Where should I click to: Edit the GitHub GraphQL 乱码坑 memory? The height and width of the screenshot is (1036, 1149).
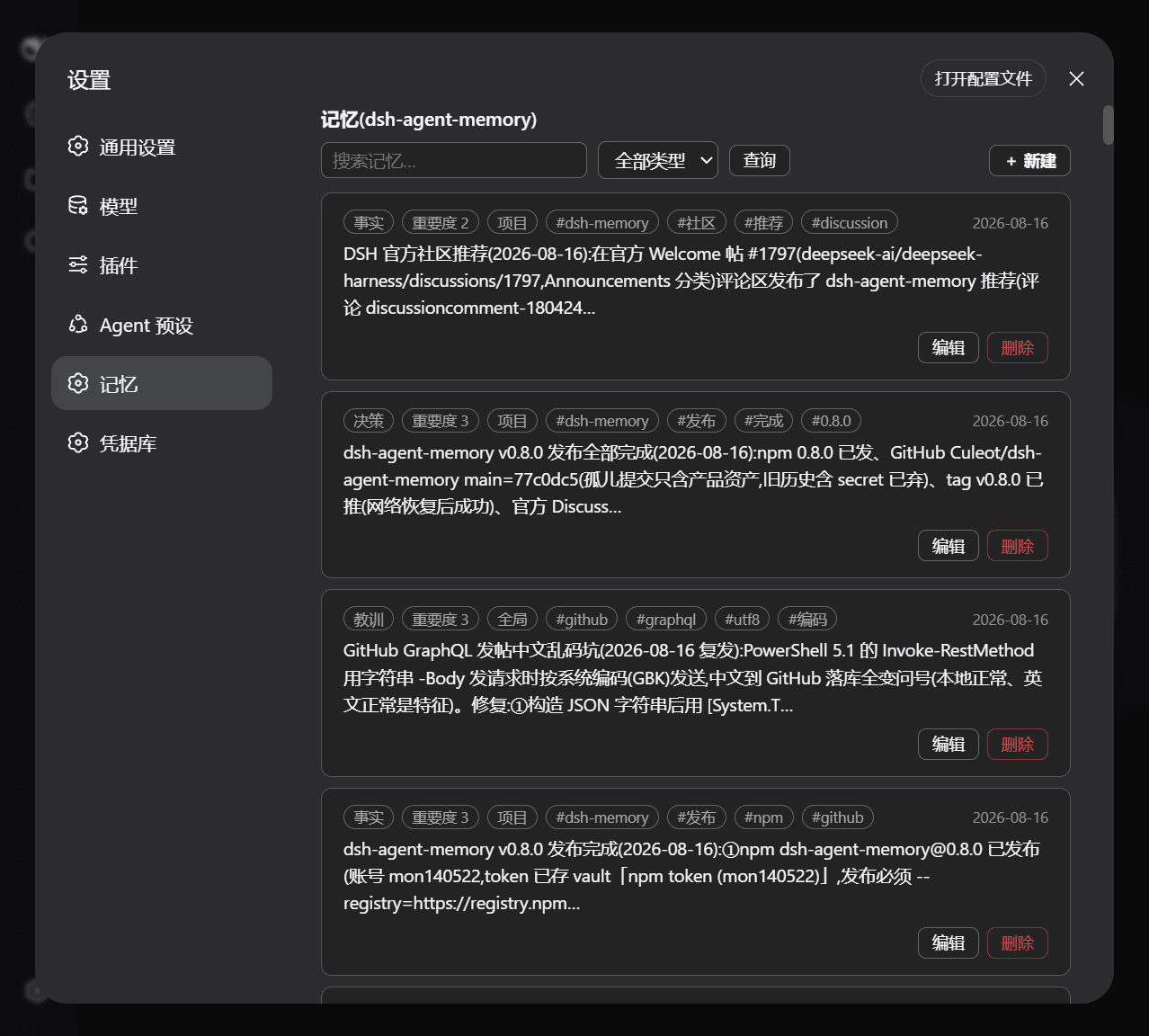949,745
